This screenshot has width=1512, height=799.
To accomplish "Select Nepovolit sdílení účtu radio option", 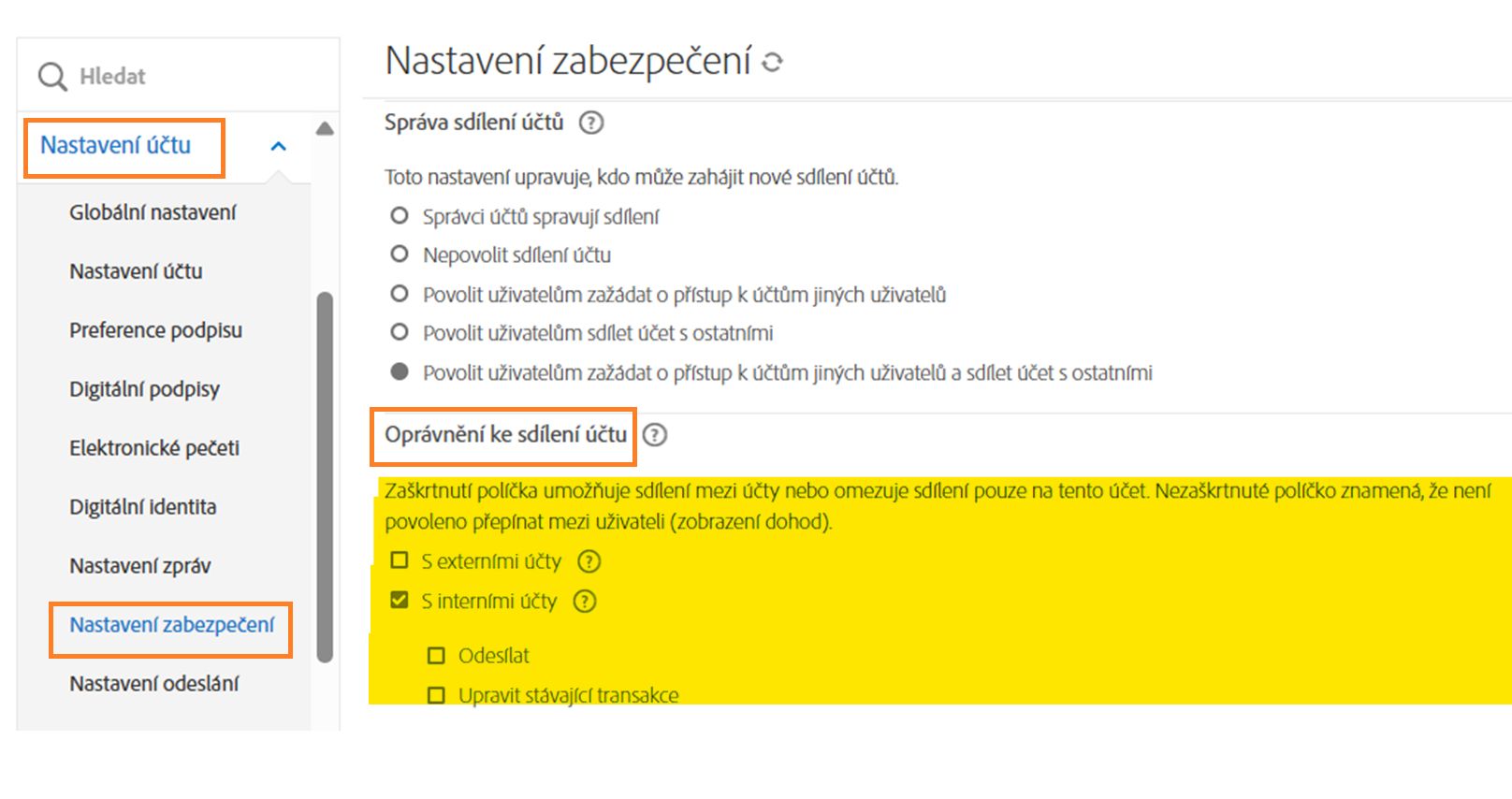I will click(x=400, y=254).
